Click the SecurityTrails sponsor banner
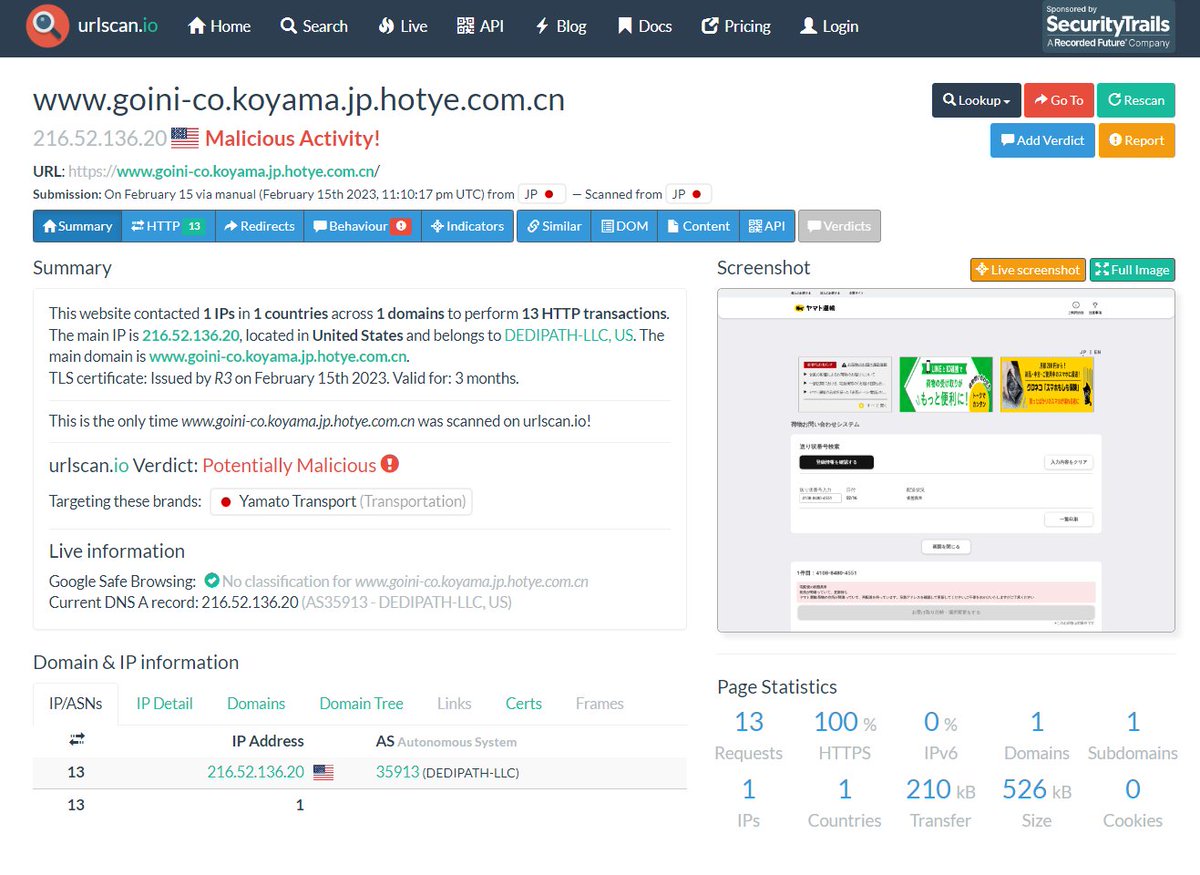Image resolution: width=1200 pixels, height=875 pixels. coord(1107,27)
